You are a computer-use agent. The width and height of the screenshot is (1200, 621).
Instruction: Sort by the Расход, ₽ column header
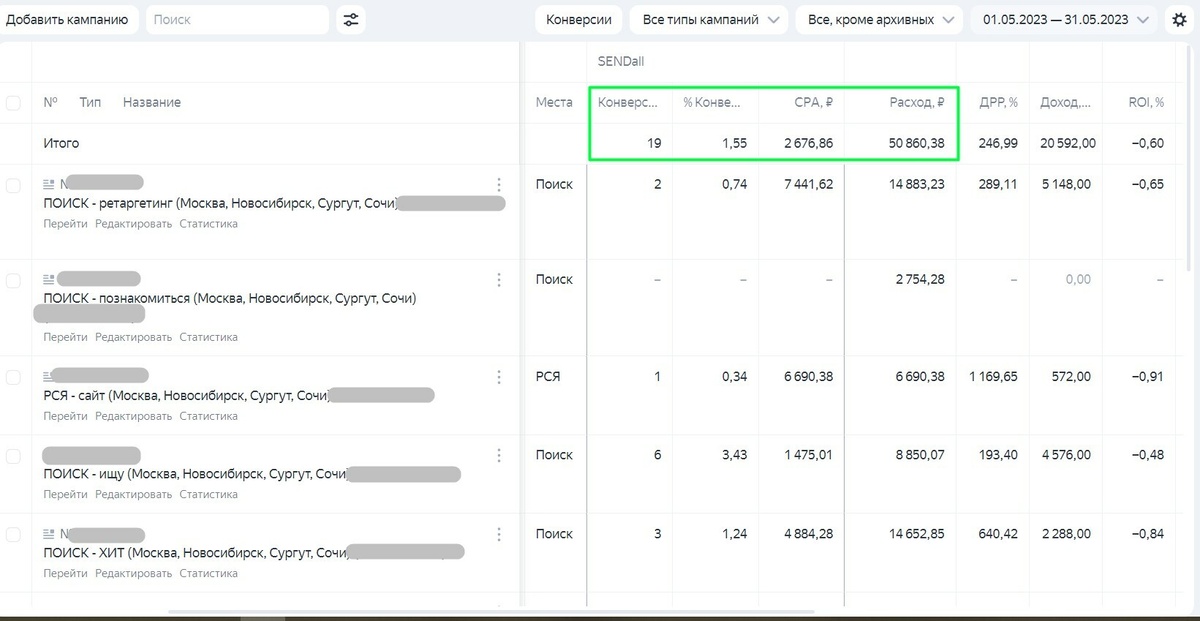click(x=916, y=102)
